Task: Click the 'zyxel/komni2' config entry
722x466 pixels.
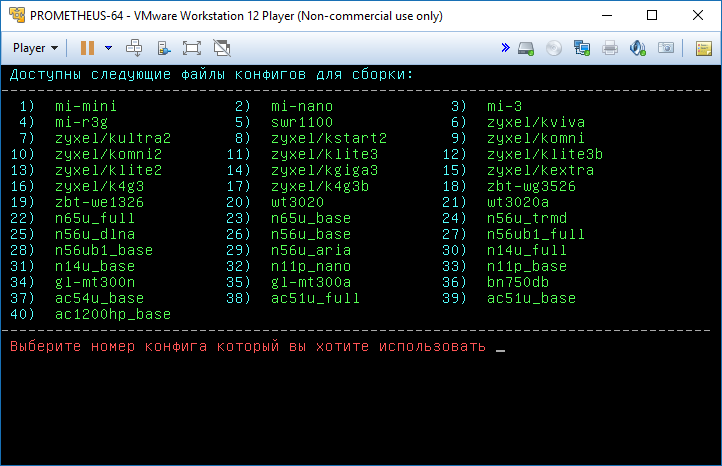Action: (x=108, y=154)
